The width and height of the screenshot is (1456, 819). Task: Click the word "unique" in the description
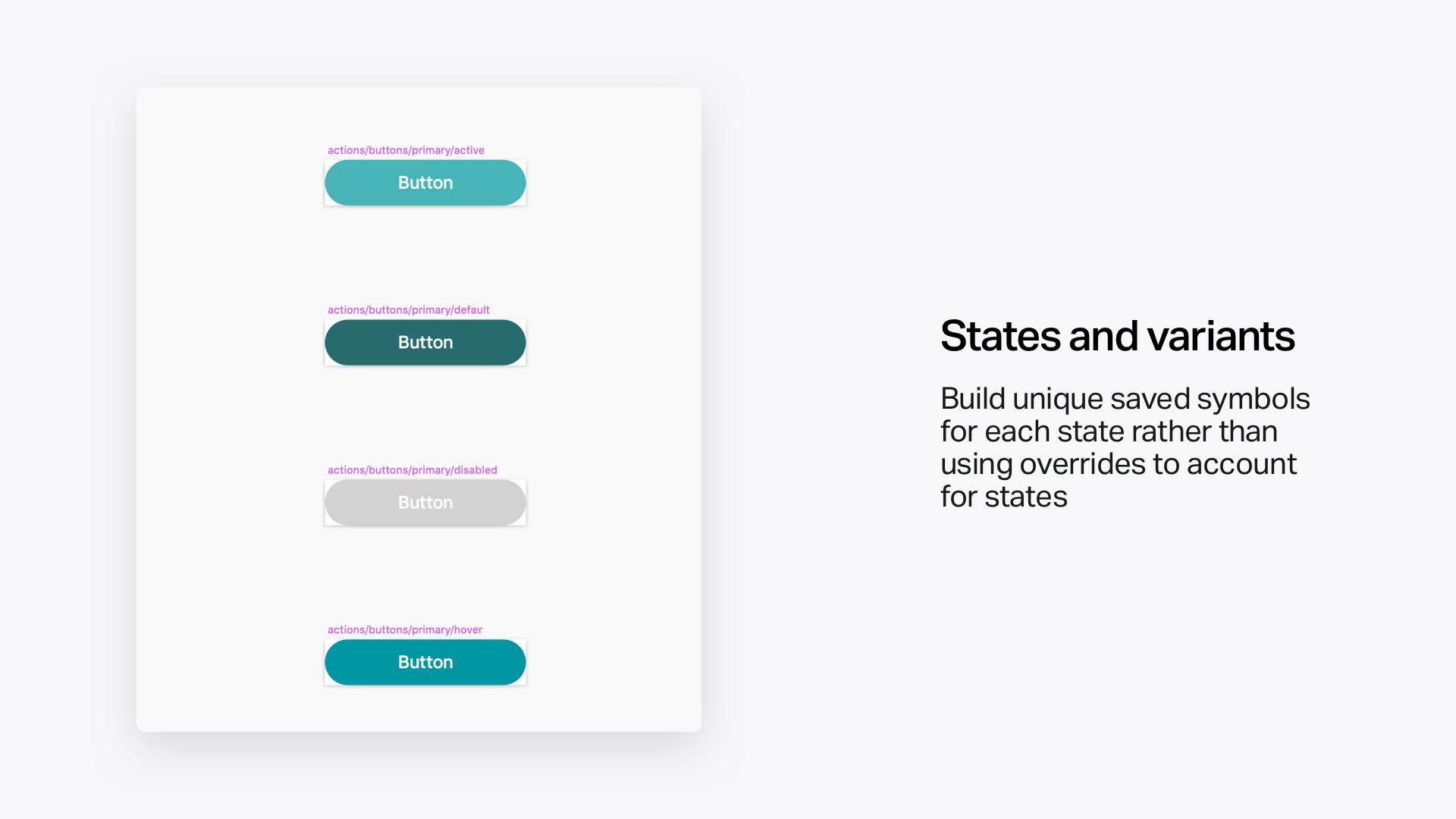(x=1057, y=399)
